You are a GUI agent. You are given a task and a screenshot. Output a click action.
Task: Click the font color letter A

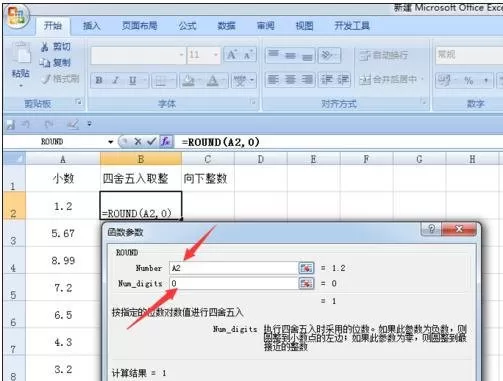click(213, 80)
